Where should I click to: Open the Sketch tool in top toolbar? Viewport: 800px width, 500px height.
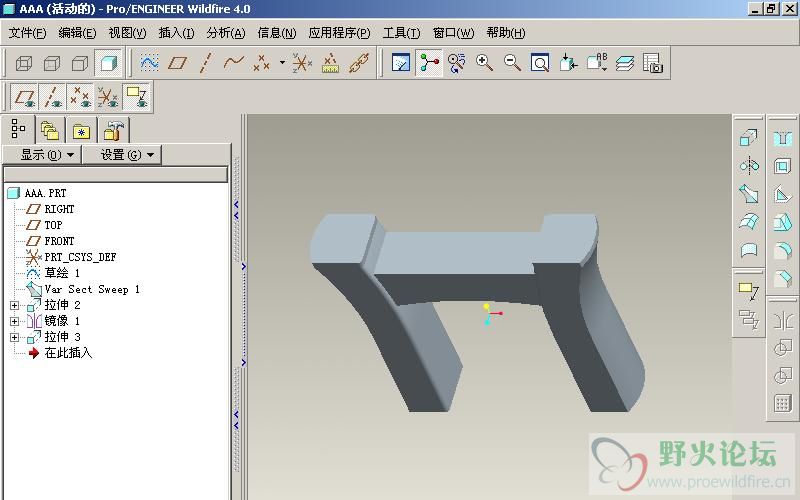(x=149, y=63)
